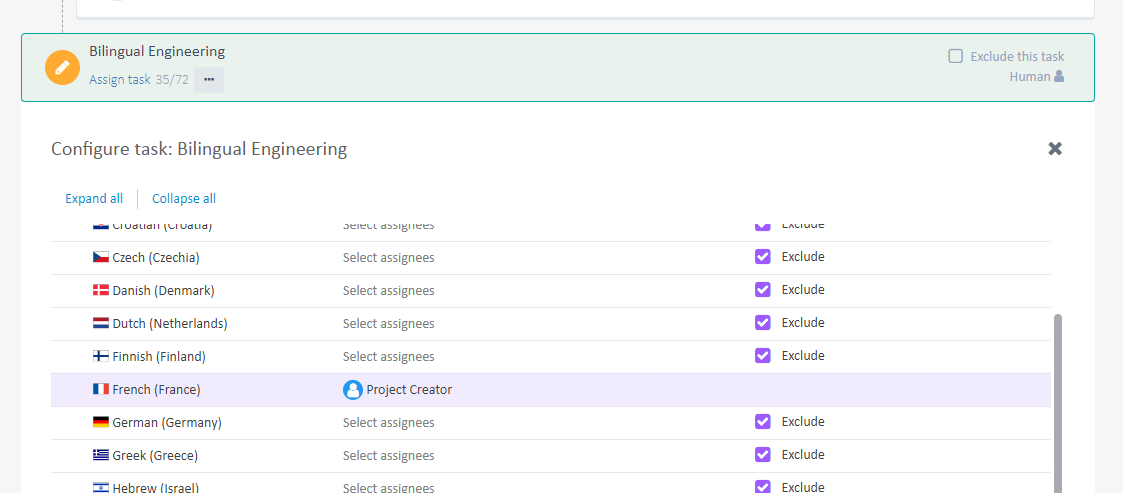Click the language list vertical scrollbar
This screenshot has height=493, width=1123.
[x=1058, y=403]
